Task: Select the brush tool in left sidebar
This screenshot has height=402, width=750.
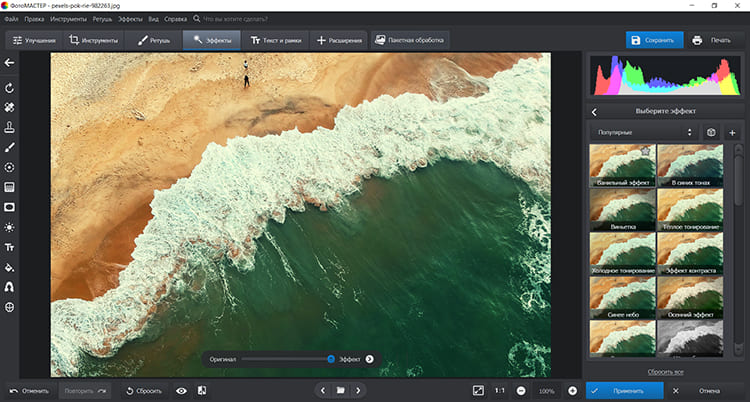Action: click(x=9, y=147)
